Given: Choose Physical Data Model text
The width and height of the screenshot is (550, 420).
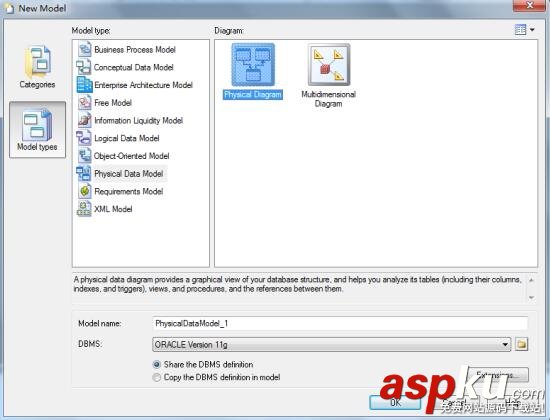Looking at the screenshot, I should 129,174.
